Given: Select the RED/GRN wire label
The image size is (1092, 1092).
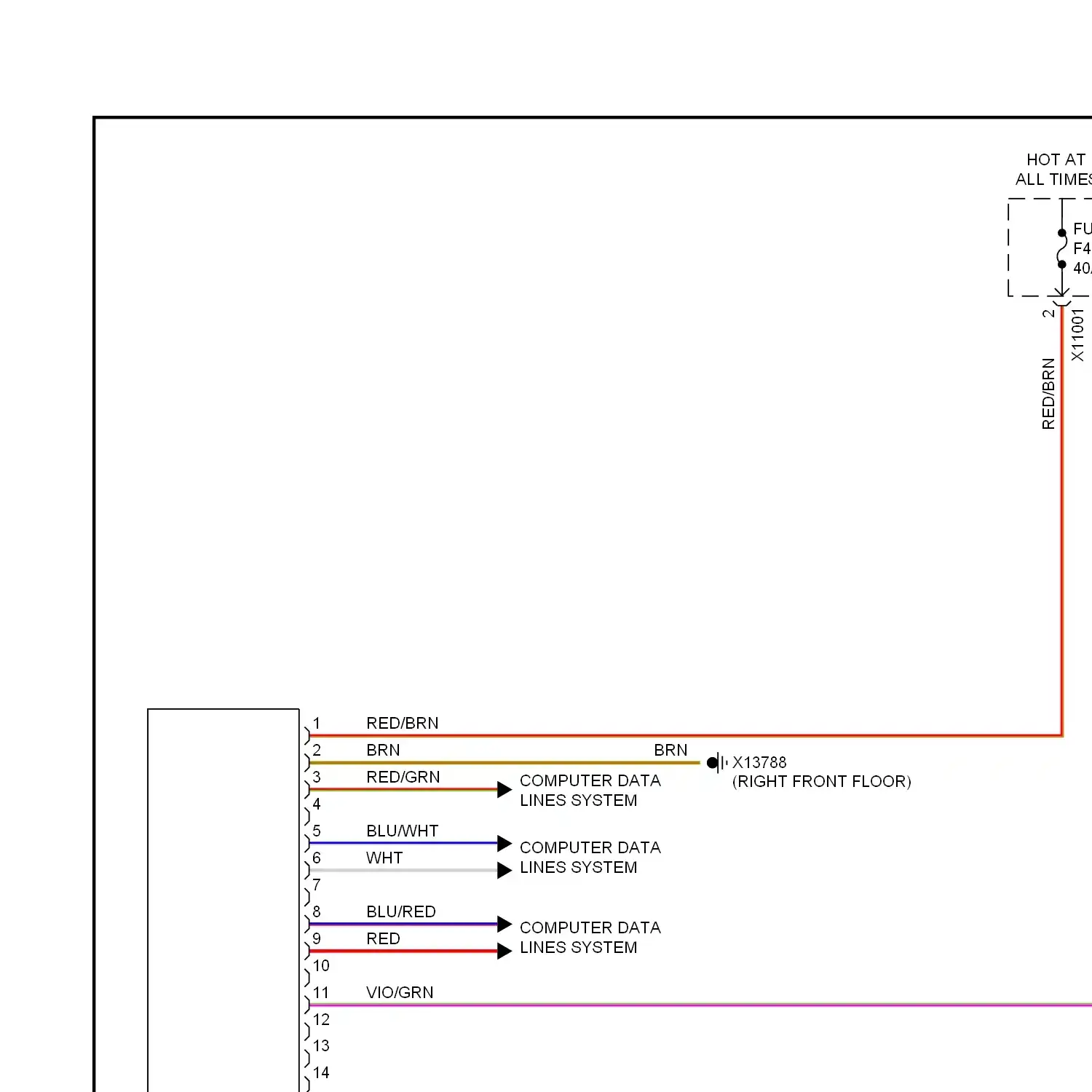Looking at the screenshot, I should pyautogui.click(x=403, y=777).
